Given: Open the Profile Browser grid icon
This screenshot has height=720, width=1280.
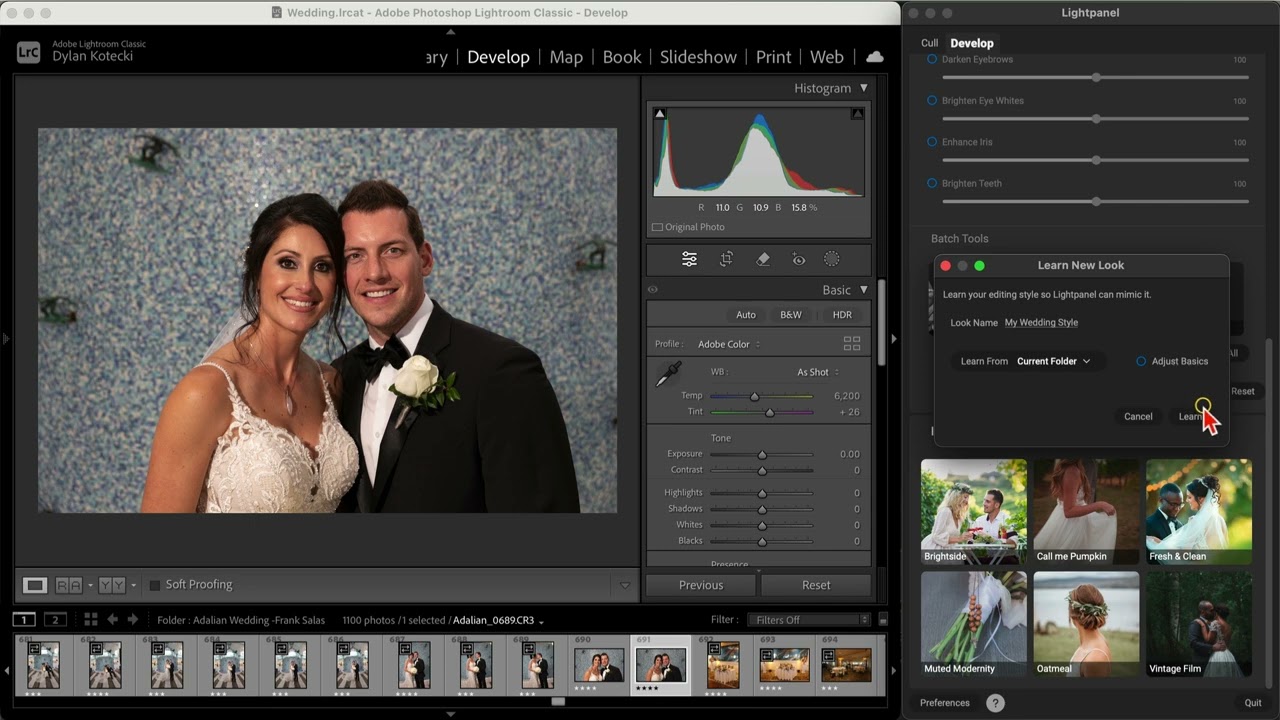Looking at the screenshot, I should tap(852, 343).
